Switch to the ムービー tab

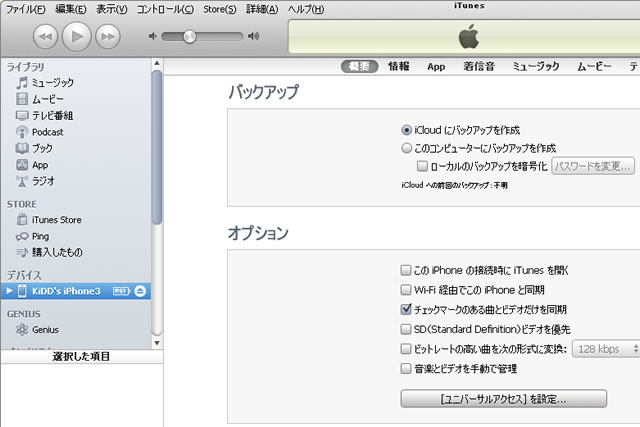(x=594, y=67)
